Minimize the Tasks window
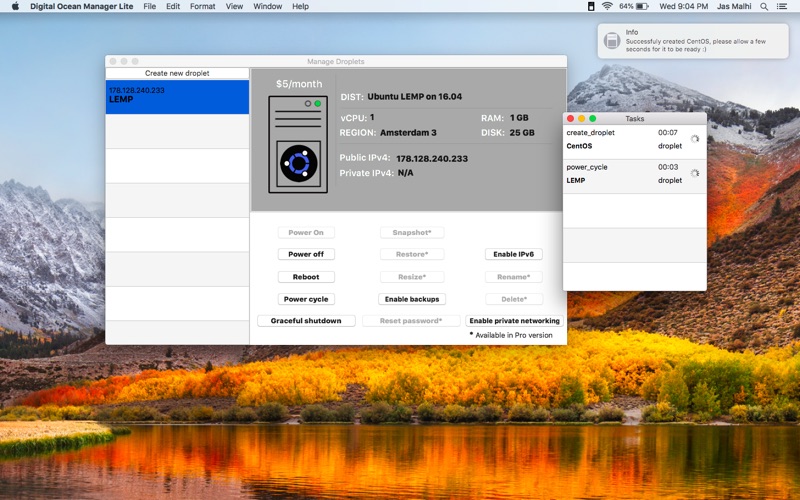This screenshot has height=500, width=800. 582,118
